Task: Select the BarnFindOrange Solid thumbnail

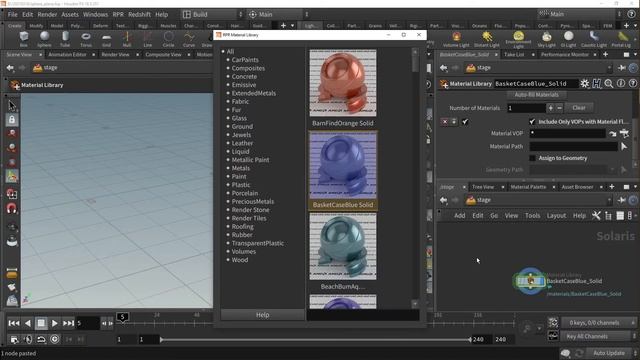Action: pos(343,83)
